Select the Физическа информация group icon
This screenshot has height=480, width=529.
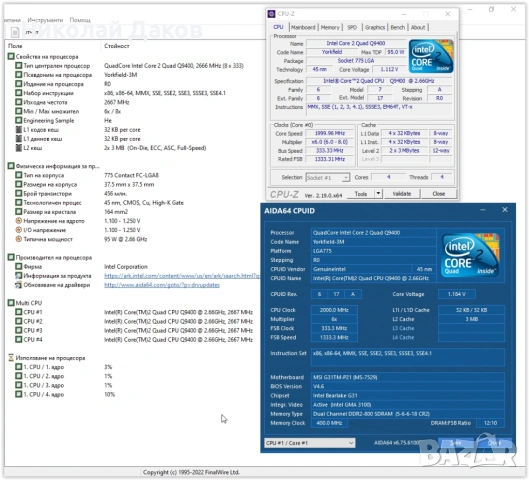[11, 166]
